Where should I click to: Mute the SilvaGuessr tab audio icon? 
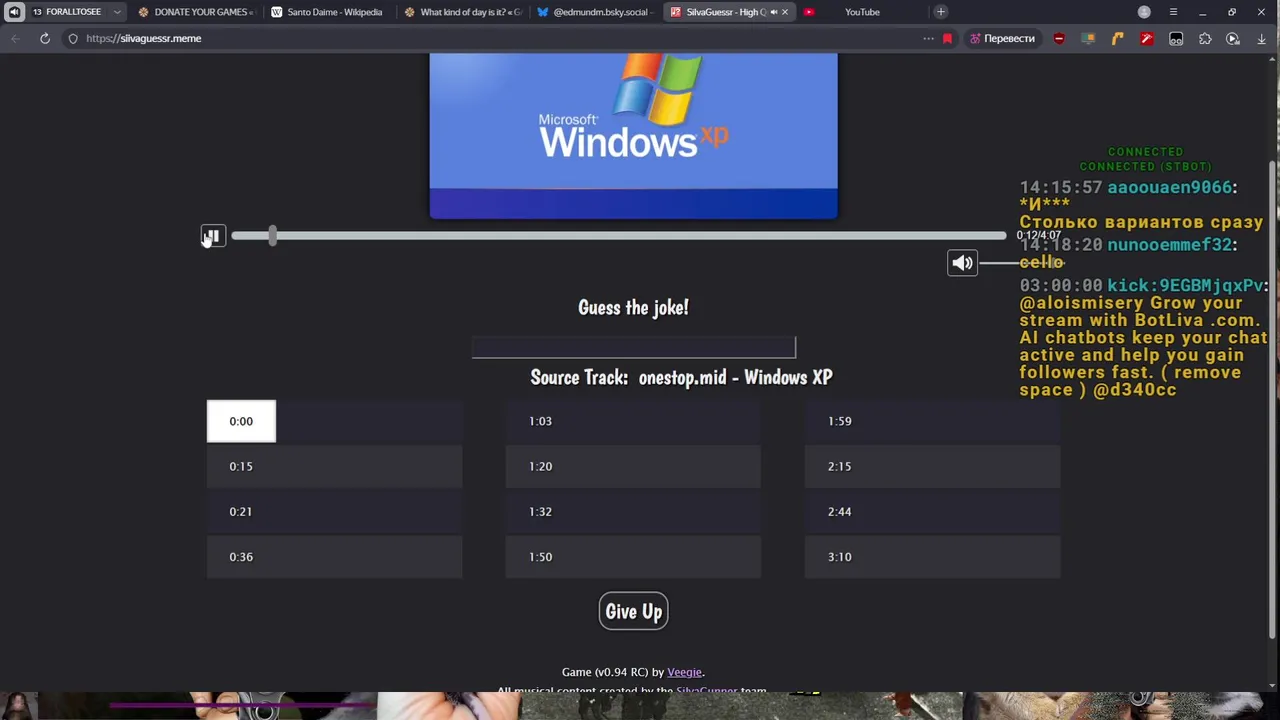(x=773, y=12)
